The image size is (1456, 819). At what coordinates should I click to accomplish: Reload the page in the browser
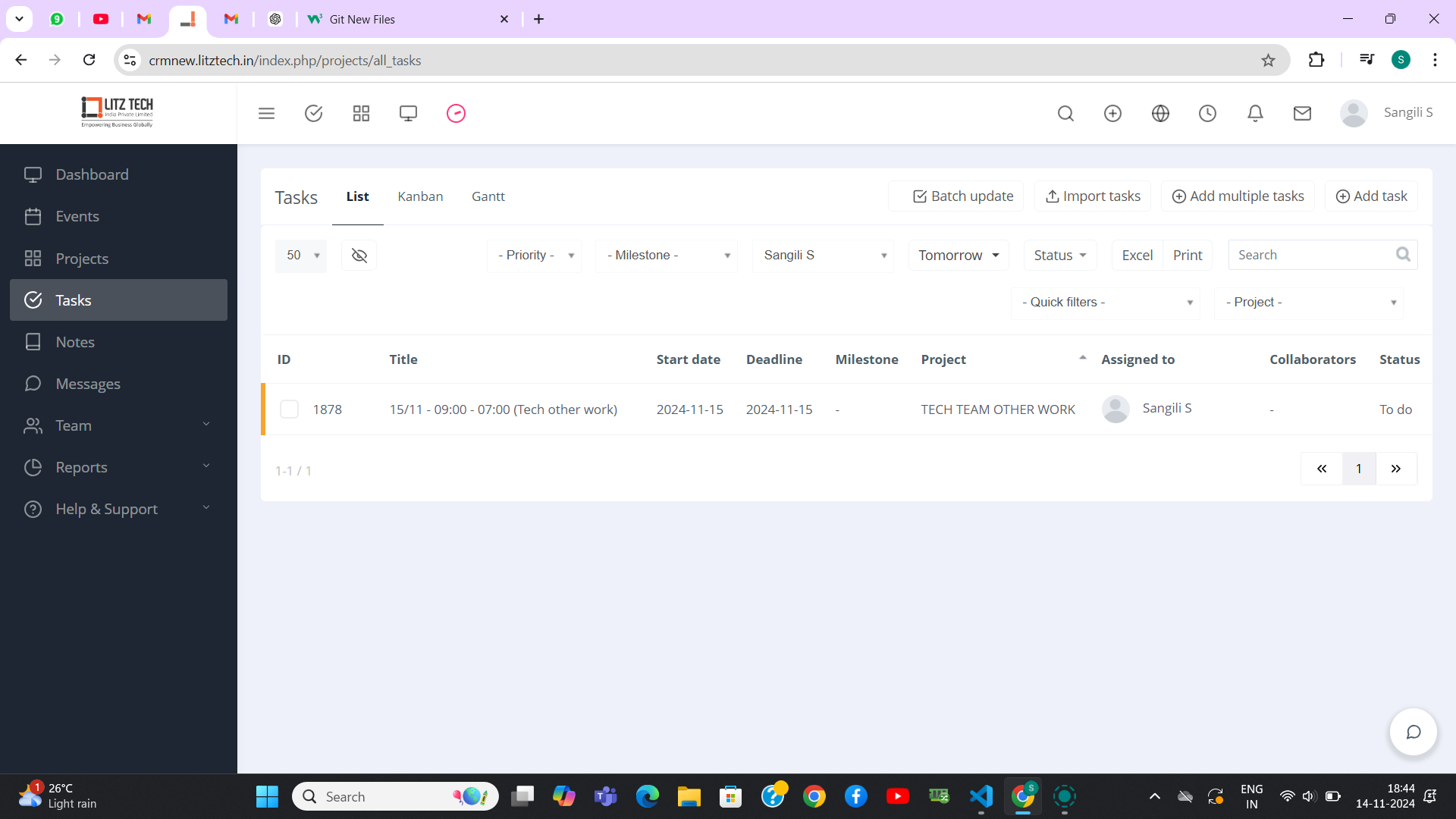(89, 60)
